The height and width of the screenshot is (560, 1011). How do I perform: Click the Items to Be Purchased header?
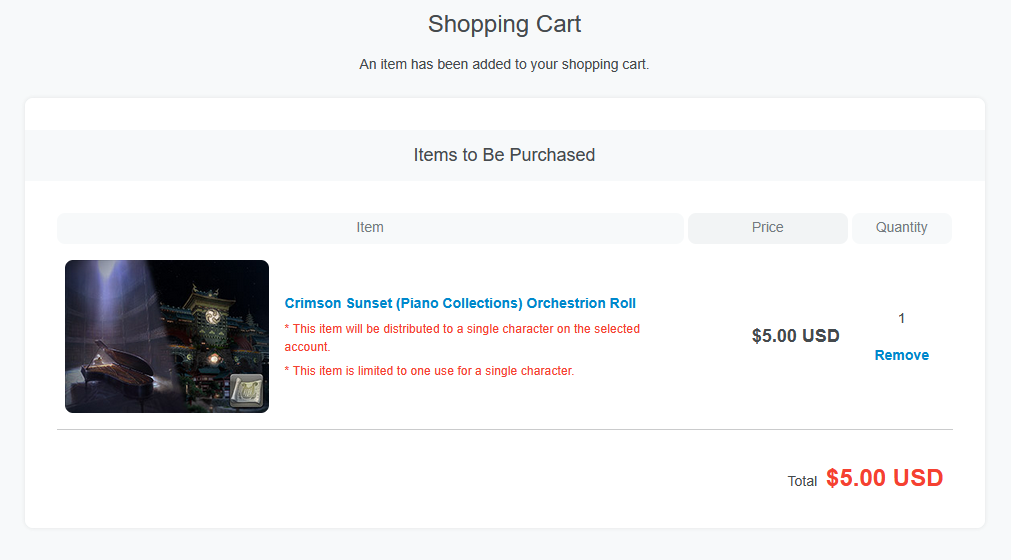[504, 155]
